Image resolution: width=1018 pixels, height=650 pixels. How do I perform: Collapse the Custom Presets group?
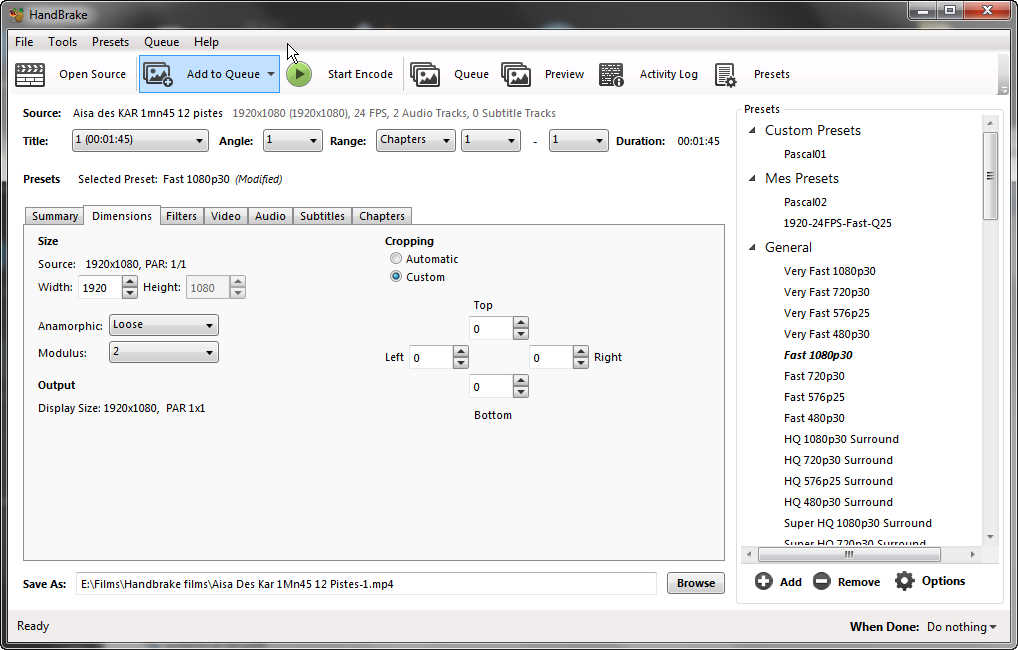[752, 130]
